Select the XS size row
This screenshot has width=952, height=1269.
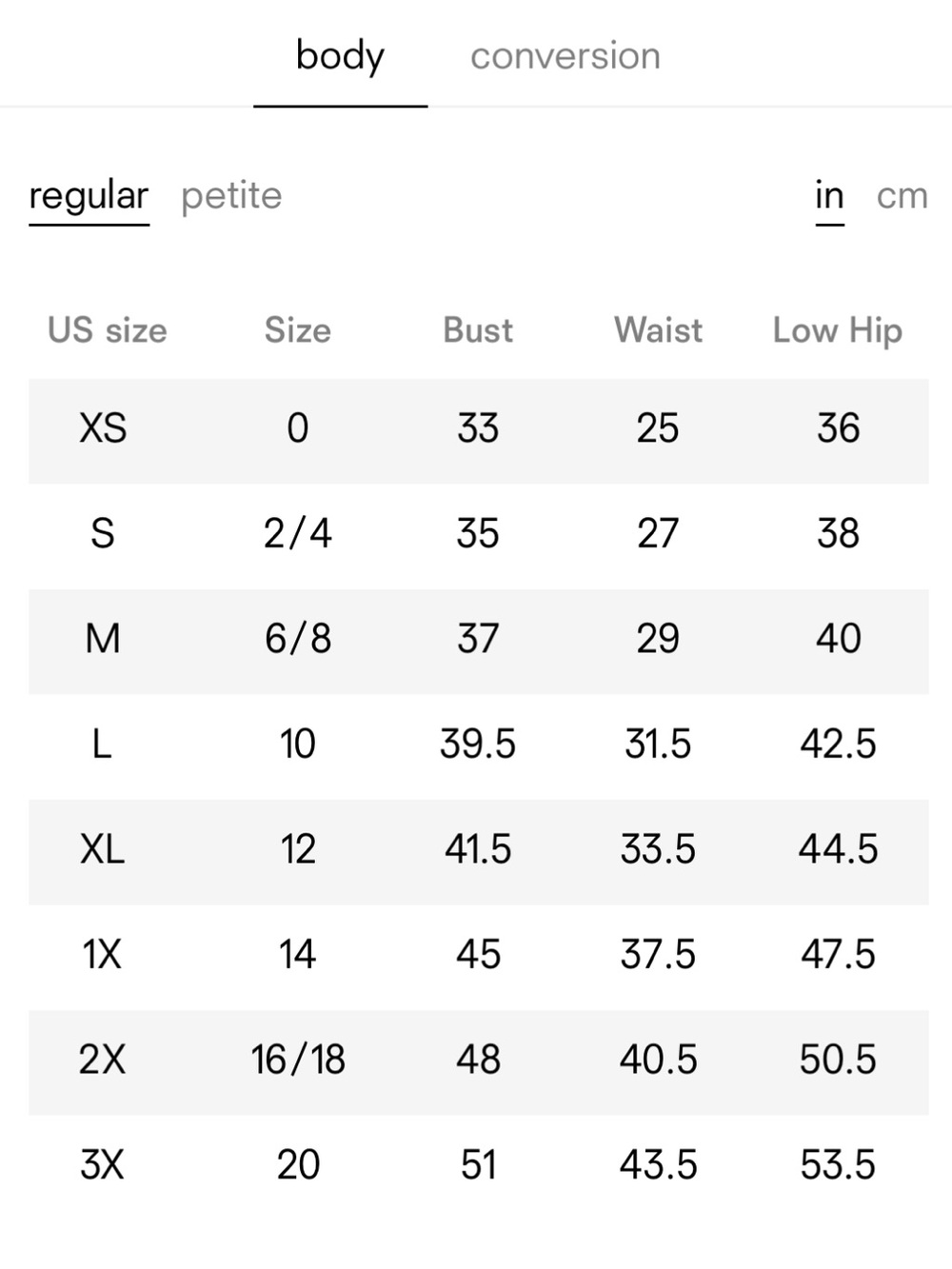tap(479, 430)
